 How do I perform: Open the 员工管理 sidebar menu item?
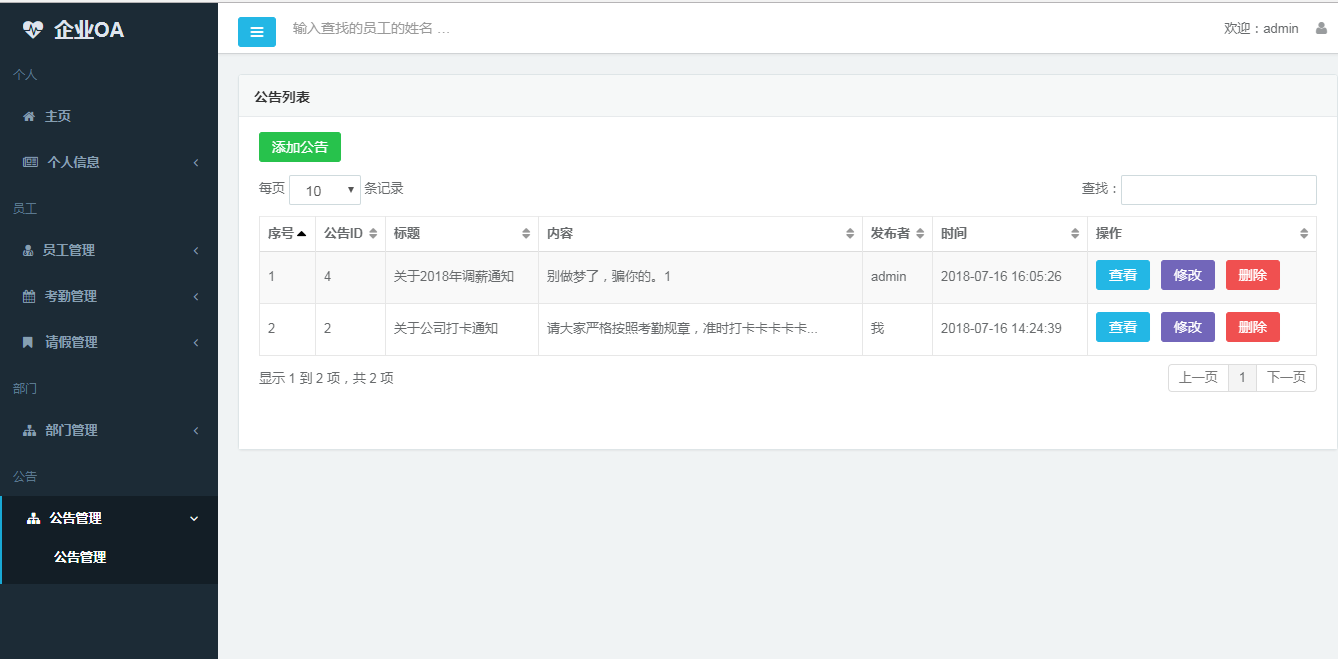(109, 250)
